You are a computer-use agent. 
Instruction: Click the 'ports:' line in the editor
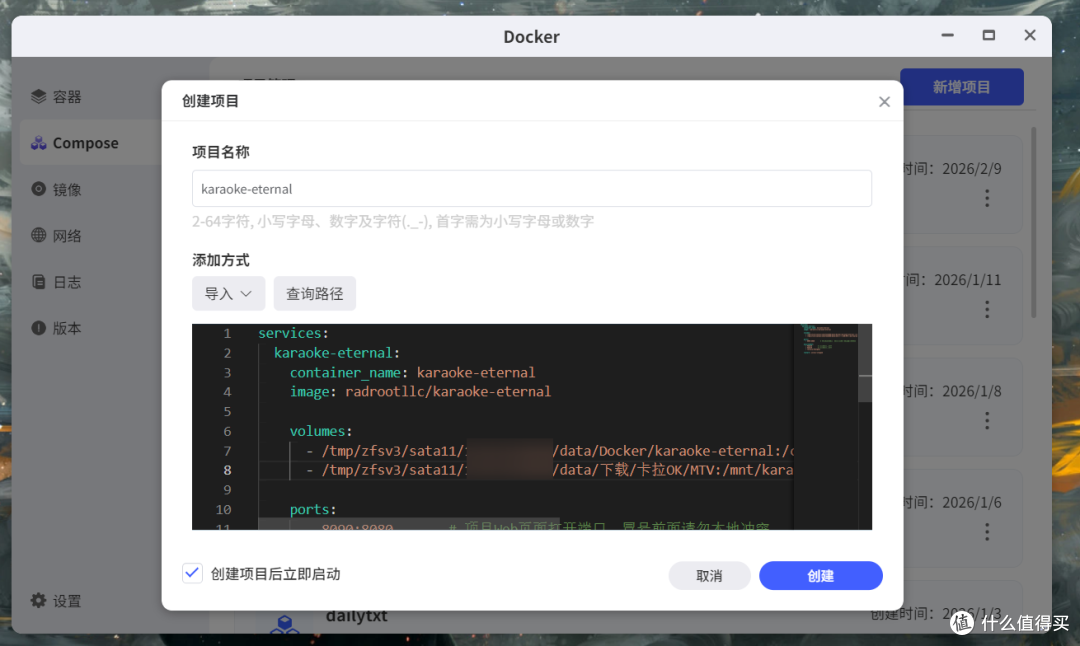(x=313, y=510)
